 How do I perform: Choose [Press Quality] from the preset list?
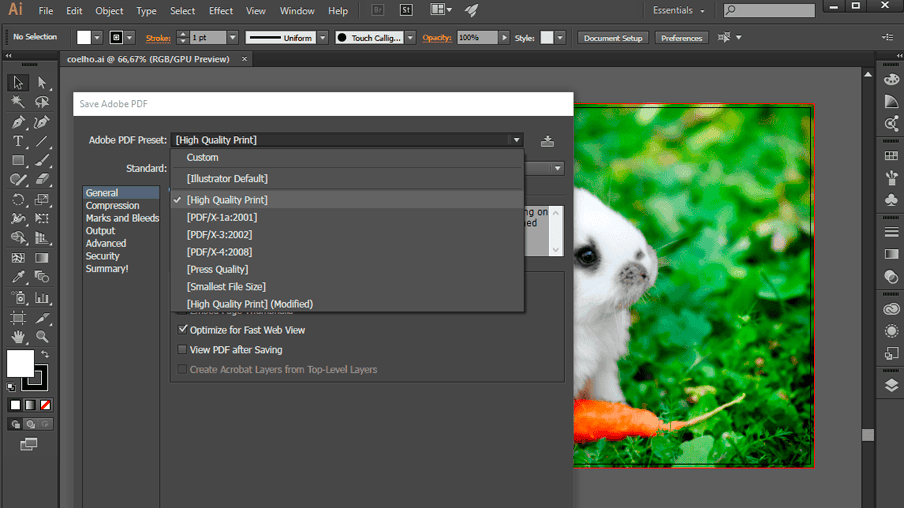coord(217,269)
